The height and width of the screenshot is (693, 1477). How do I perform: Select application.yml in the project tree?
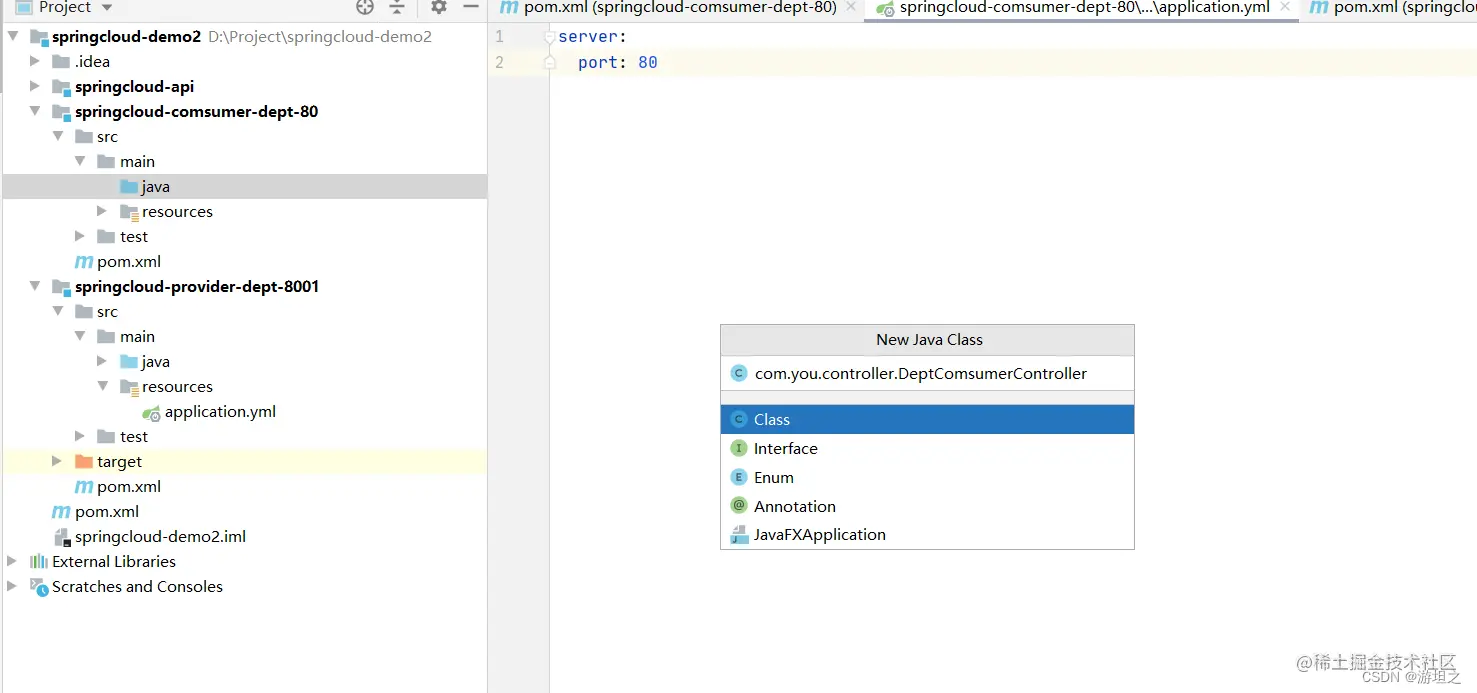(220, 412)
